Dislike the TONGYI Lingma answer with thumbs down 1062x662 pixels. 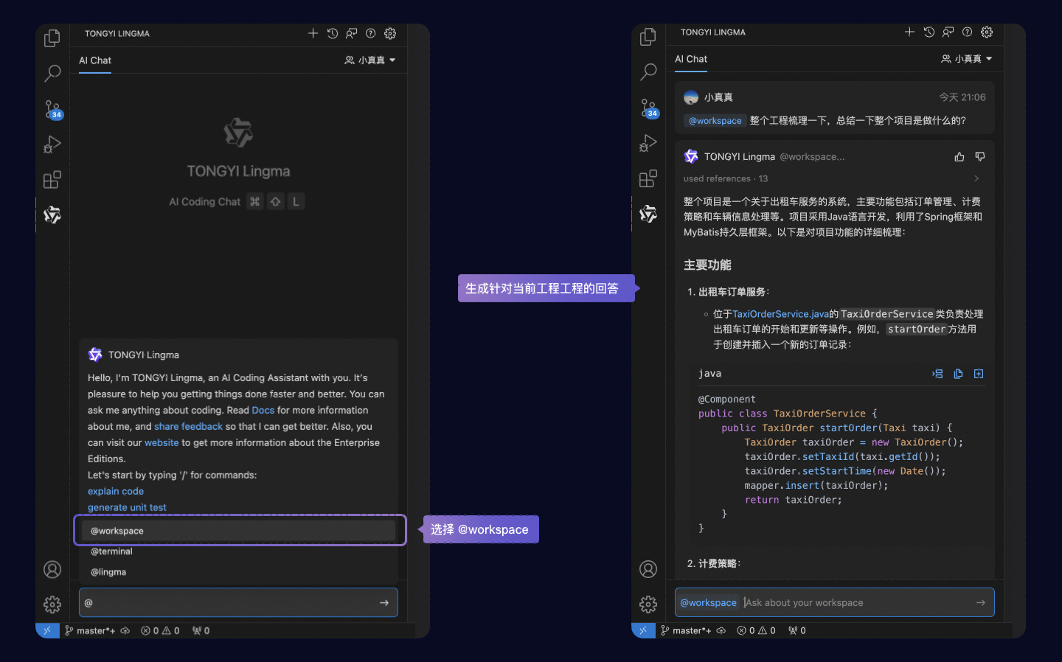[980, 157]
